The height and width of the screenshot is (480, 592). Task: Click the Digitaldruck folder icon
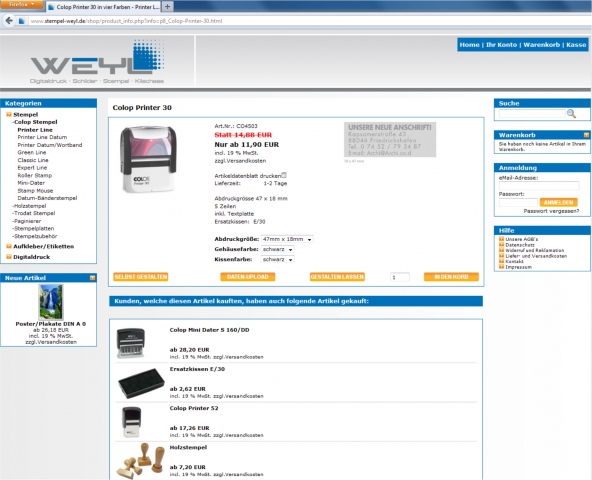(x=9, y=257)
